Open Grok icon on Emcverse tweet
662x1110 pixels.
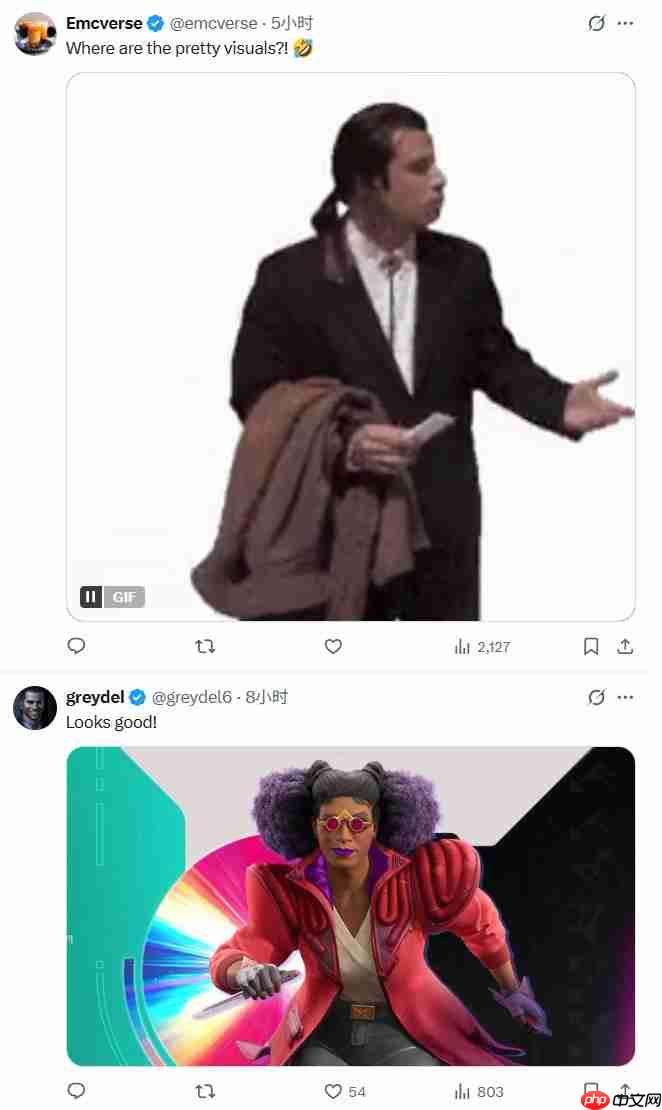597,23
